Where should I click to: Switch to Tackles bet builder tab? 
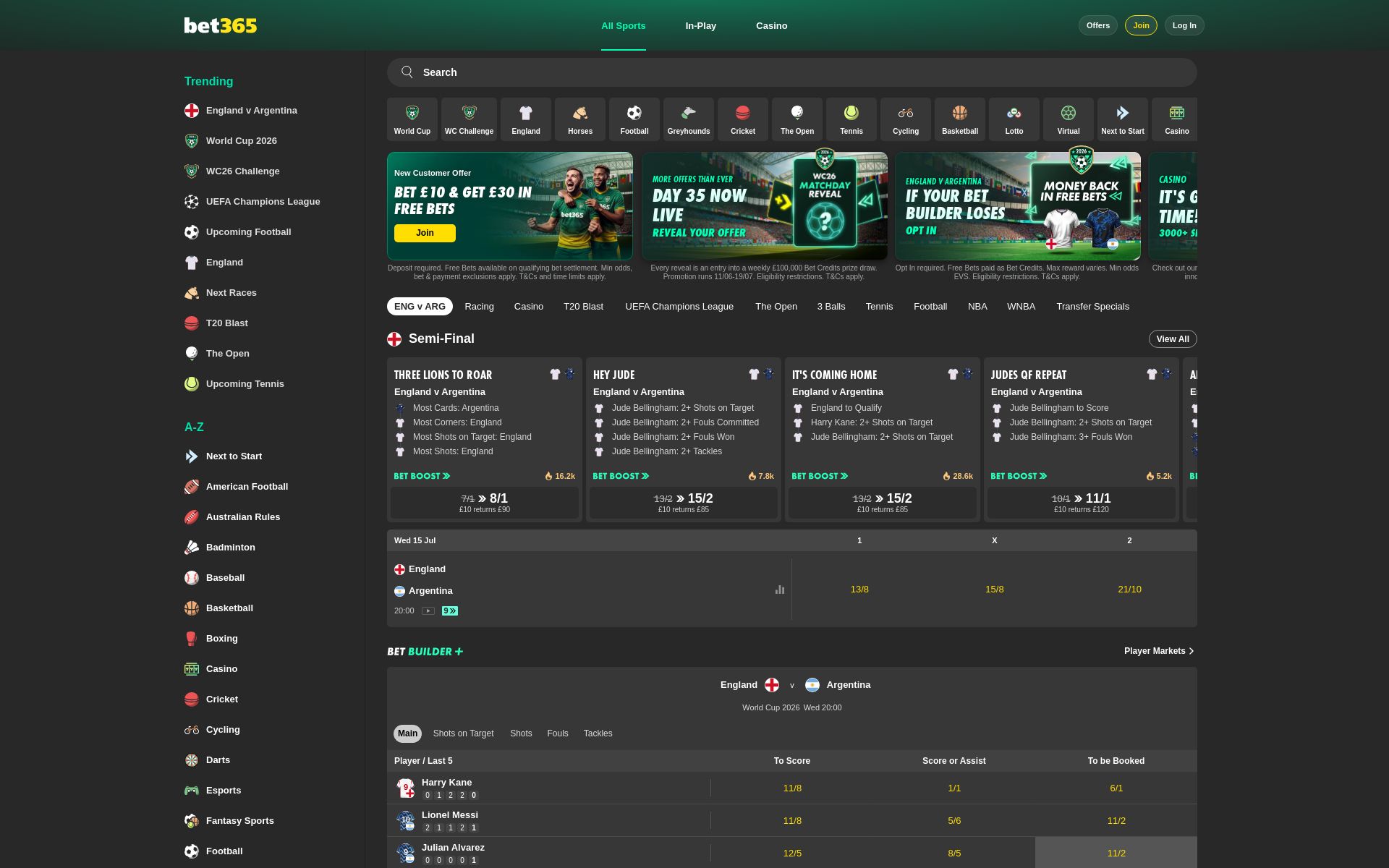tap(598, 733)
